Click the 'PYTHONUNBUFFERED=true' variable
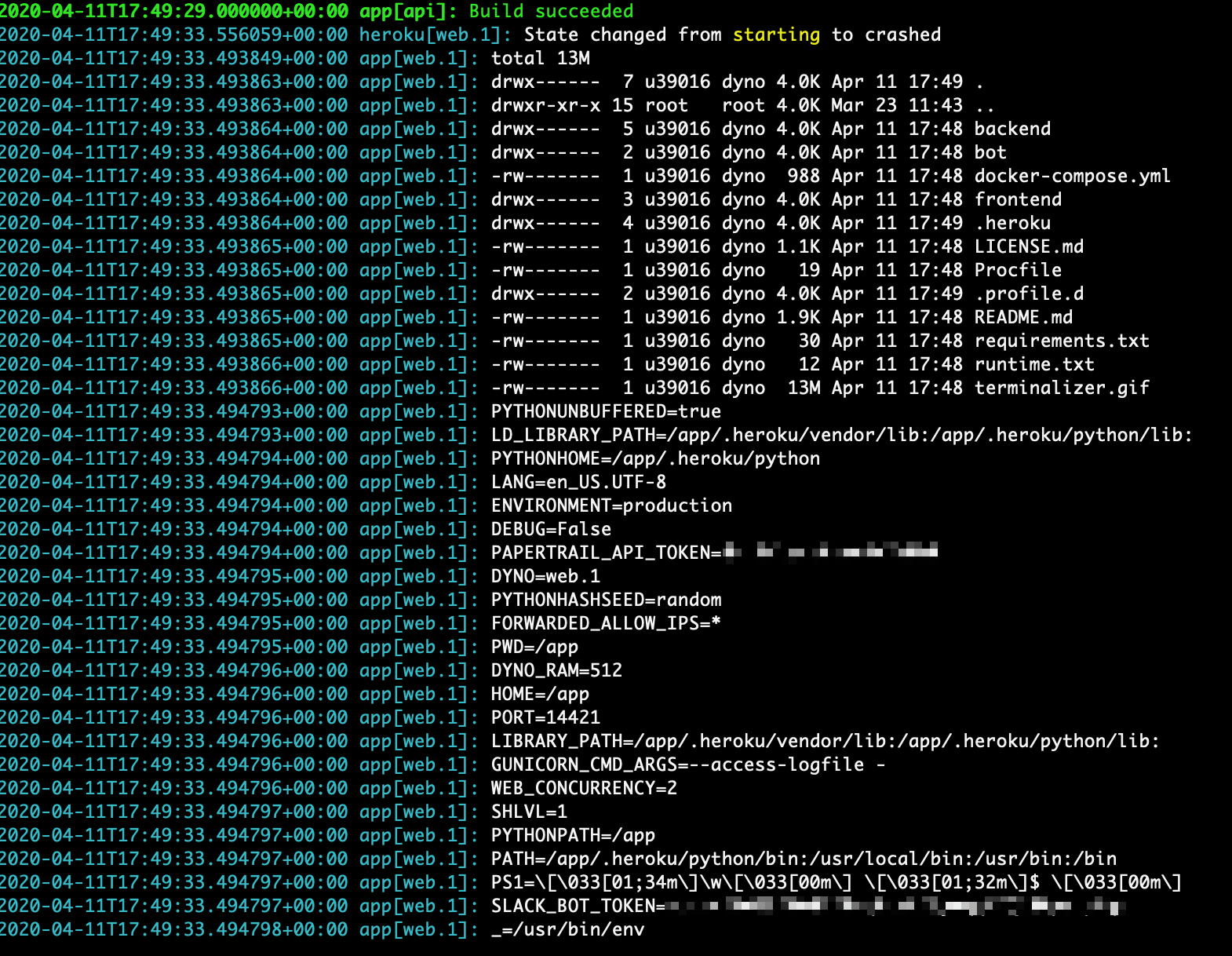 606,411
